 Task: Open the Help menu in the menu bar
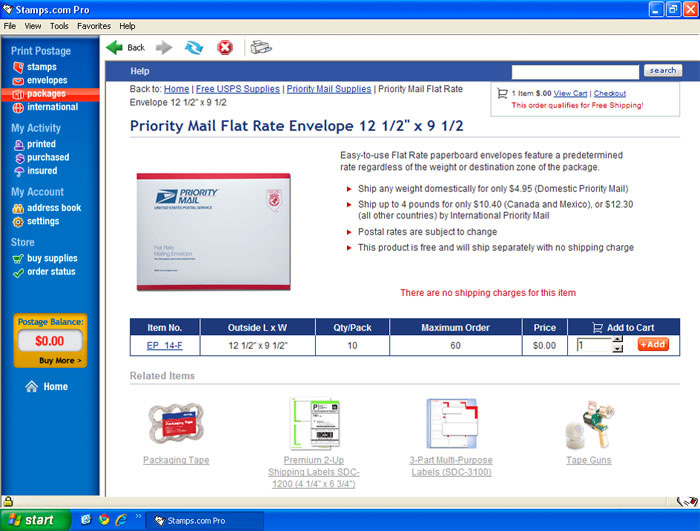coord(127,26)
